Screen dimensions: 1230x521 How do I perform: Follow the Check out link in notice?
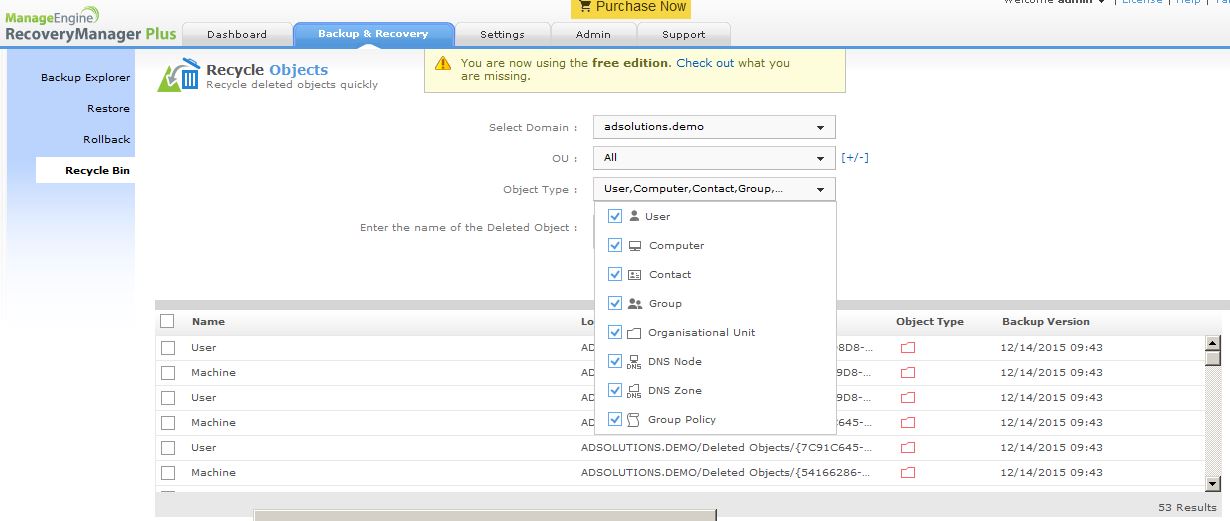pos(705,63)
